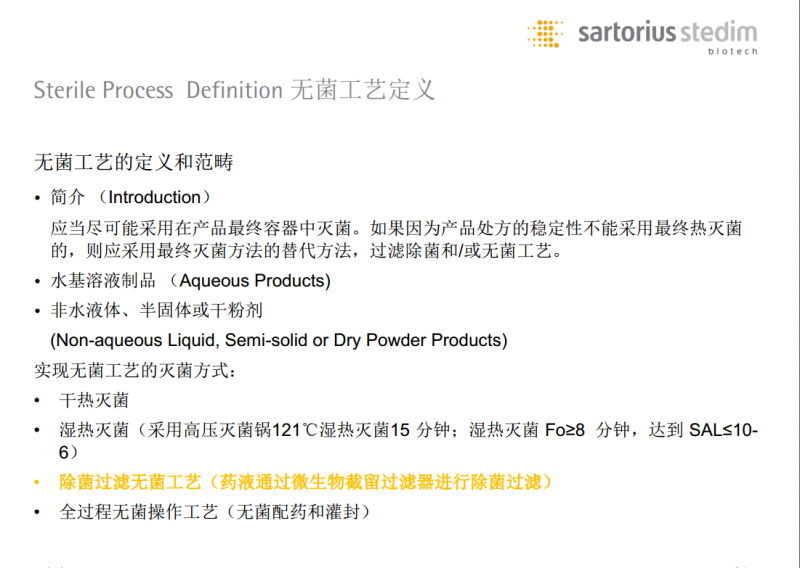This screenshot has height=568, width=800.
Task: Click the heading '无菌工艺的定义和范畴'
Action: 134,161
